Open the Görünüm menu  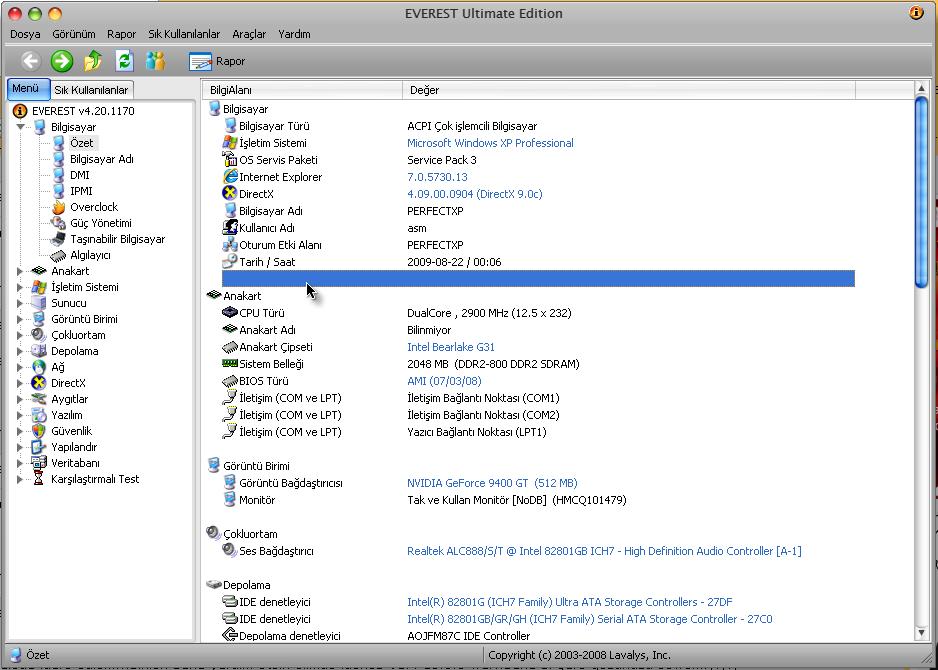[74, 34]
